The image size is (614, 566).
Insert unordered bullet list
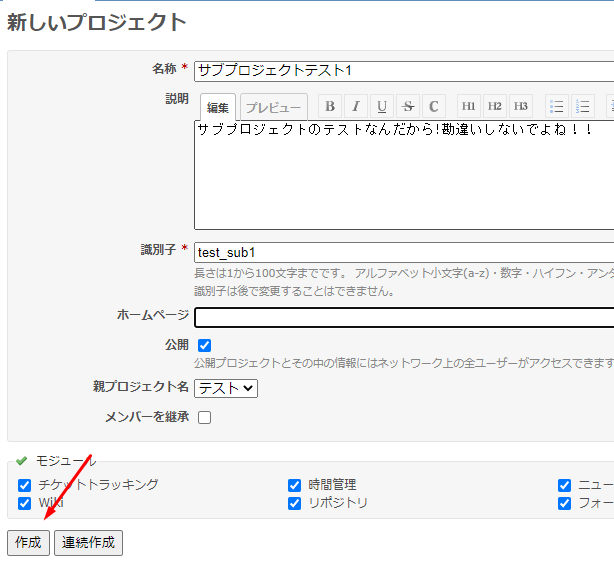coord(556,106)
